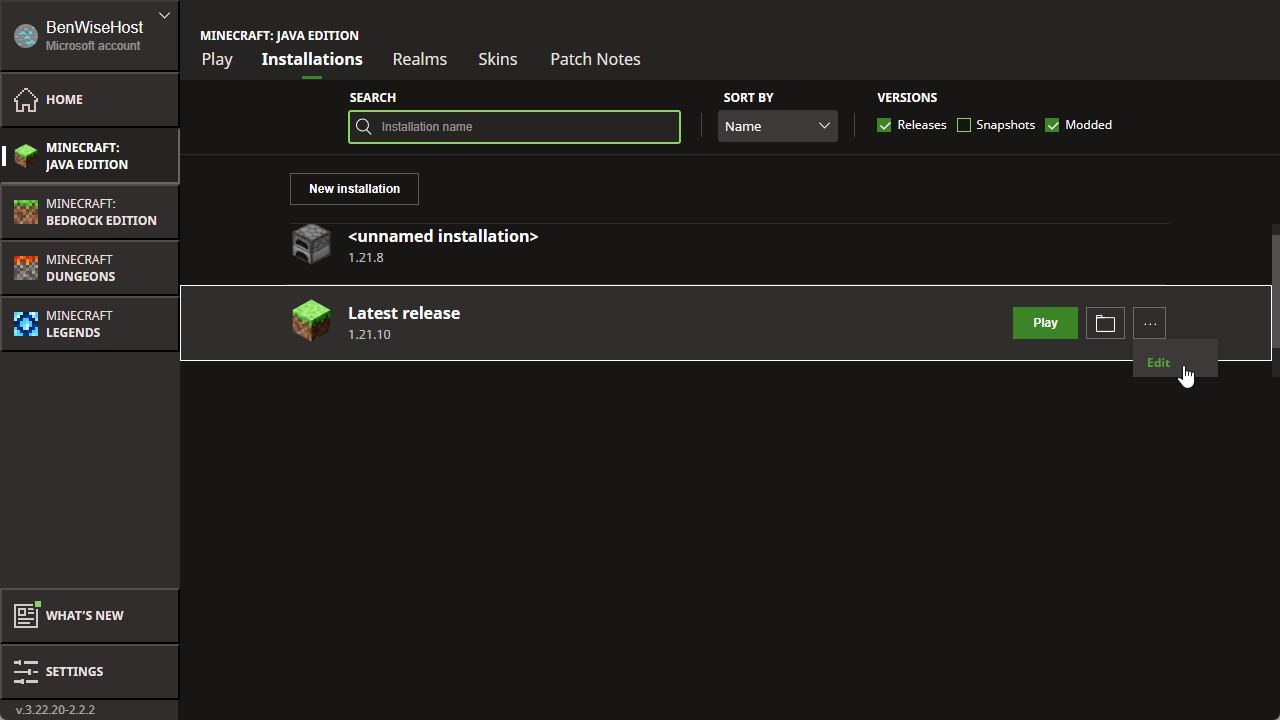Click the Microsoft account label
Image resolution: width=1280 pixels, height=720 pixels.
93,46
